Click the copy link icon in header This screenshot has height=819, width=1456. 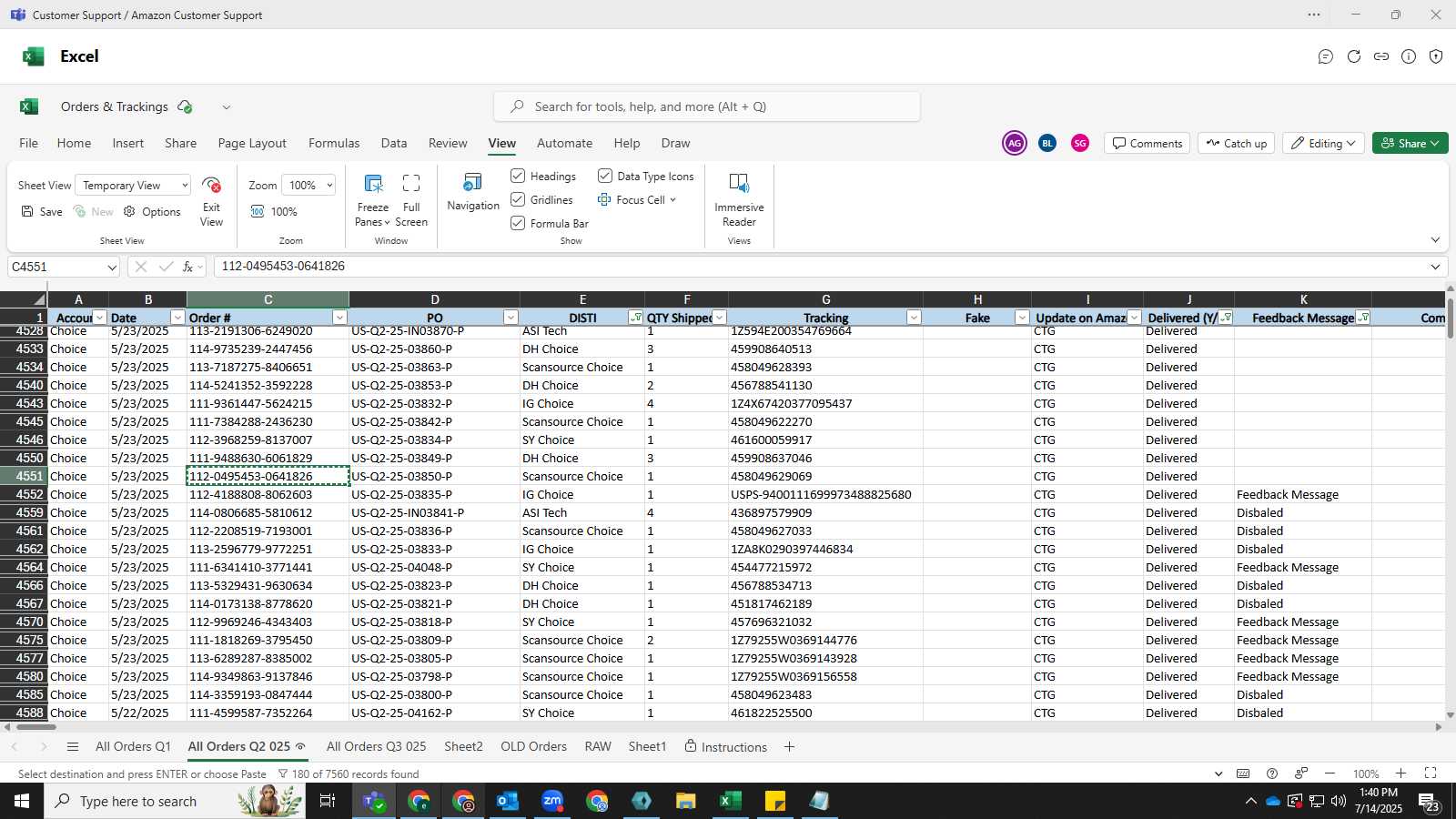[1381, 56]
